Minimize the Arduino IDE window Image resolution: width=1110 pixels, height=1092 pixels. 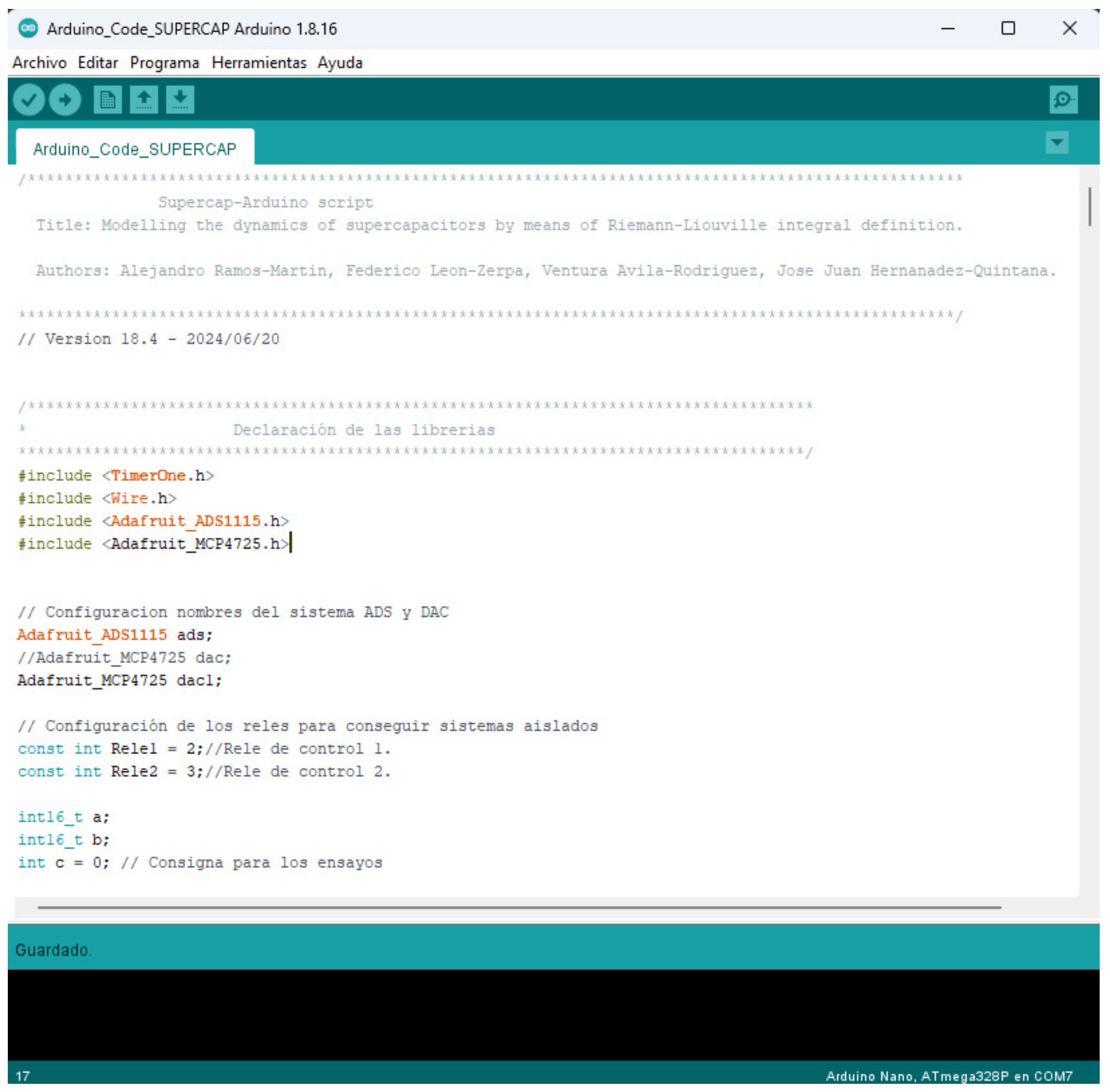coord(948,28)
